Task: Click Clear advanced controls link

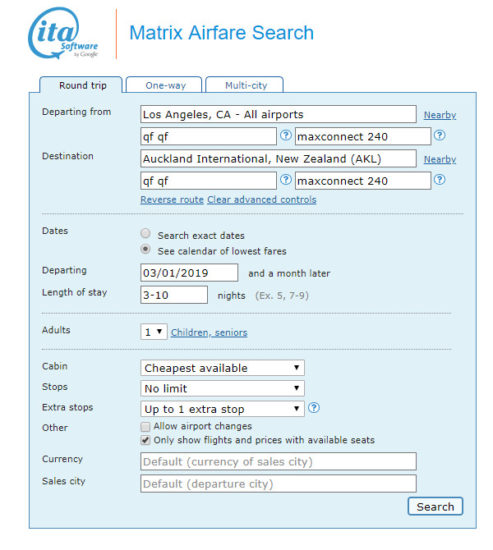Action: 262,200
